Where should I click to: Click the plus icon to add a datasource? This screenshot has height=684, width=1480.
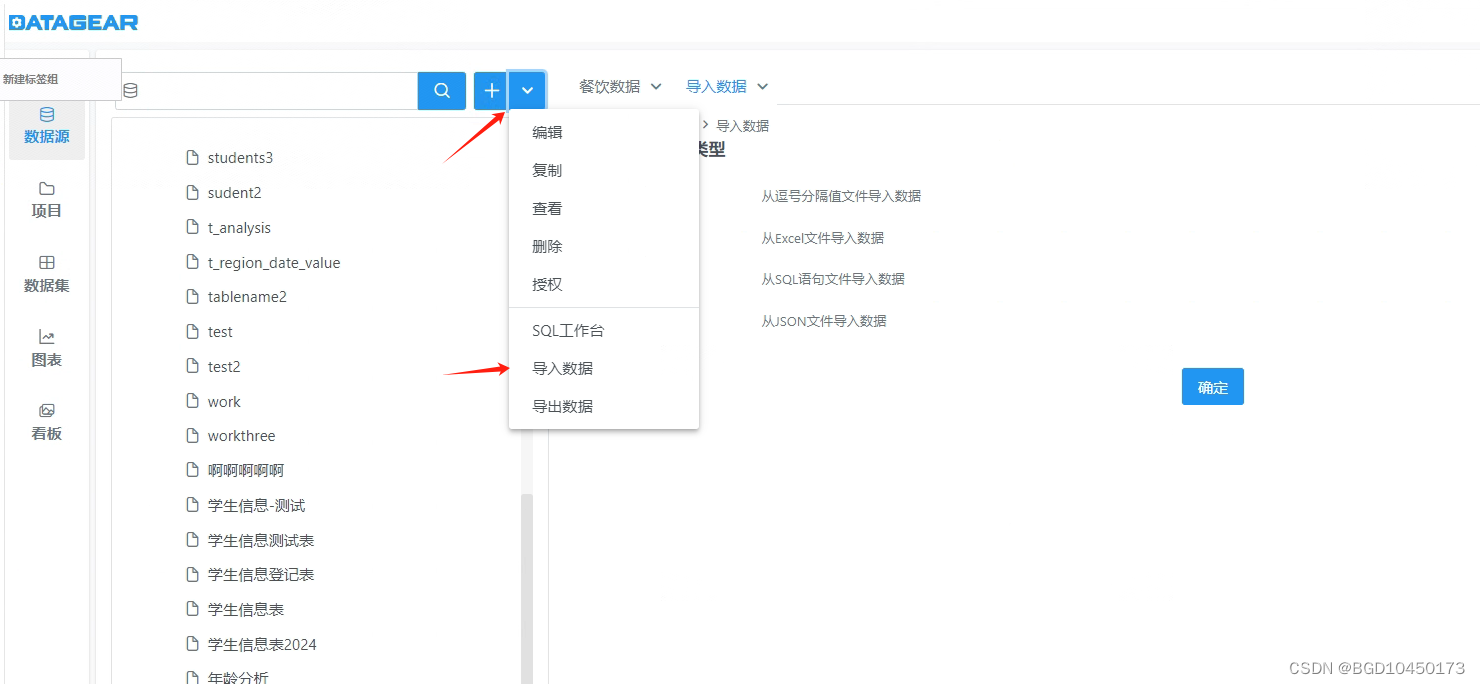click(x=491, y=90)
